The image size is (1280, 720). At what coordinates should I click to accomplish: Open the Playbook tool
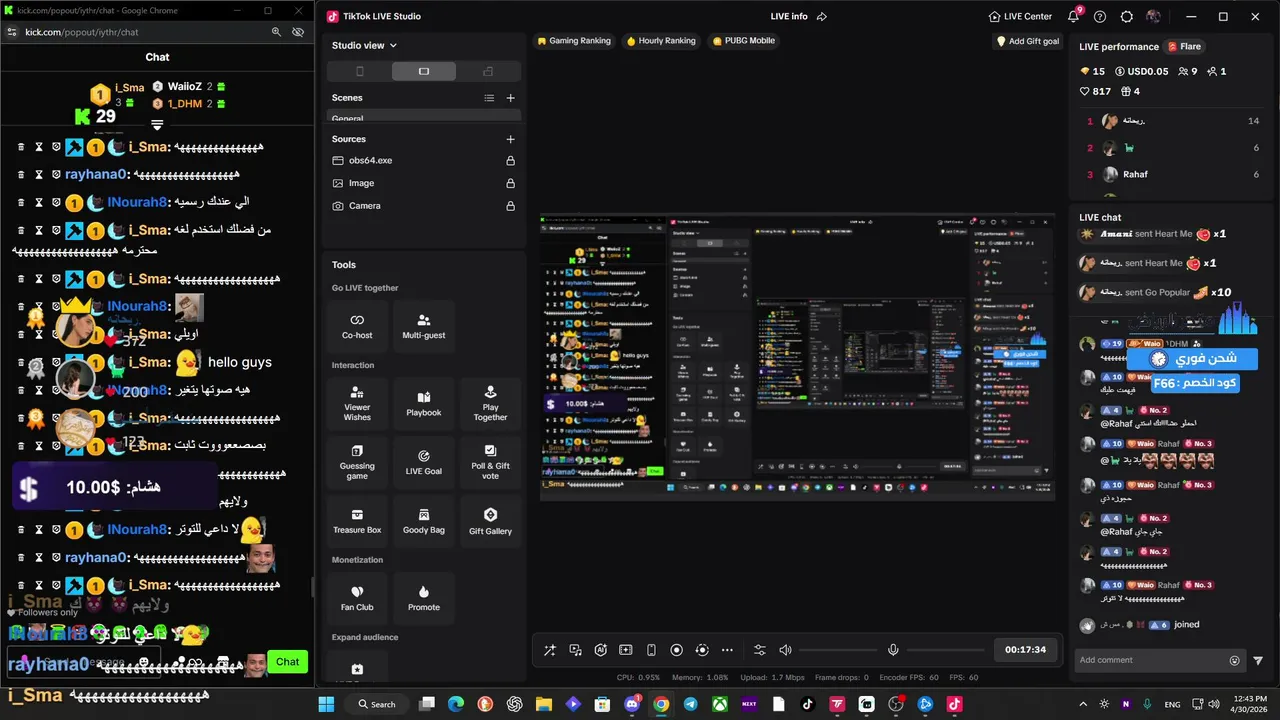tap(424, 404)
